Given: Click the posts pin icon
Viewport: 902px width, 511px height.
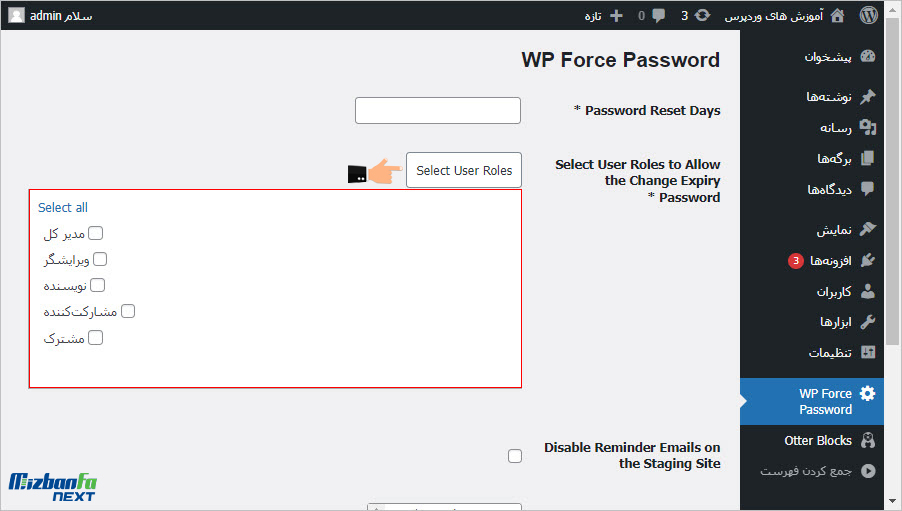Looking at the screenshot, I should pos(867,97).
